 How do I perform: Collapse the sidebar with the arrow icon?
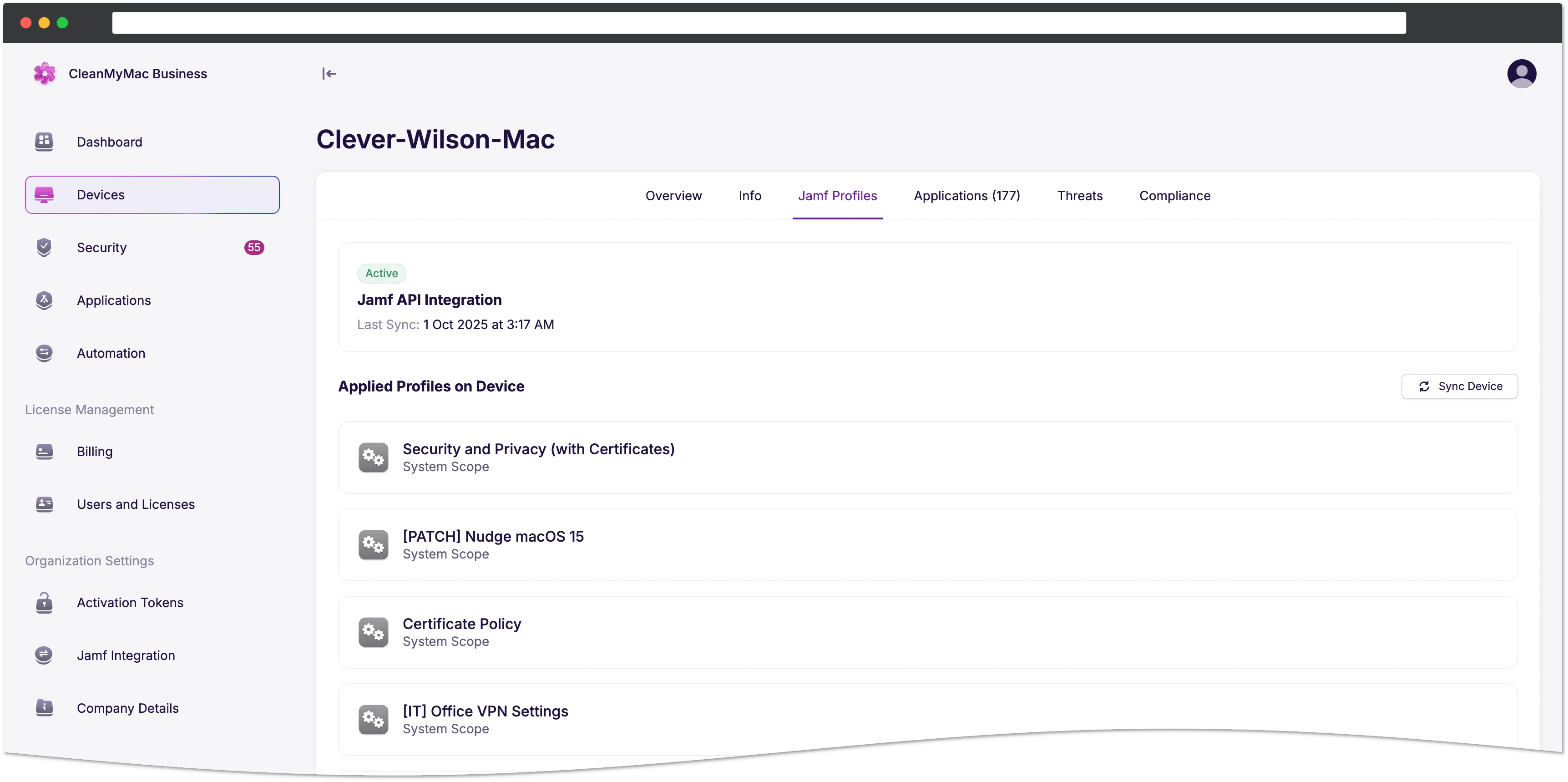click(x=329, y=74)
